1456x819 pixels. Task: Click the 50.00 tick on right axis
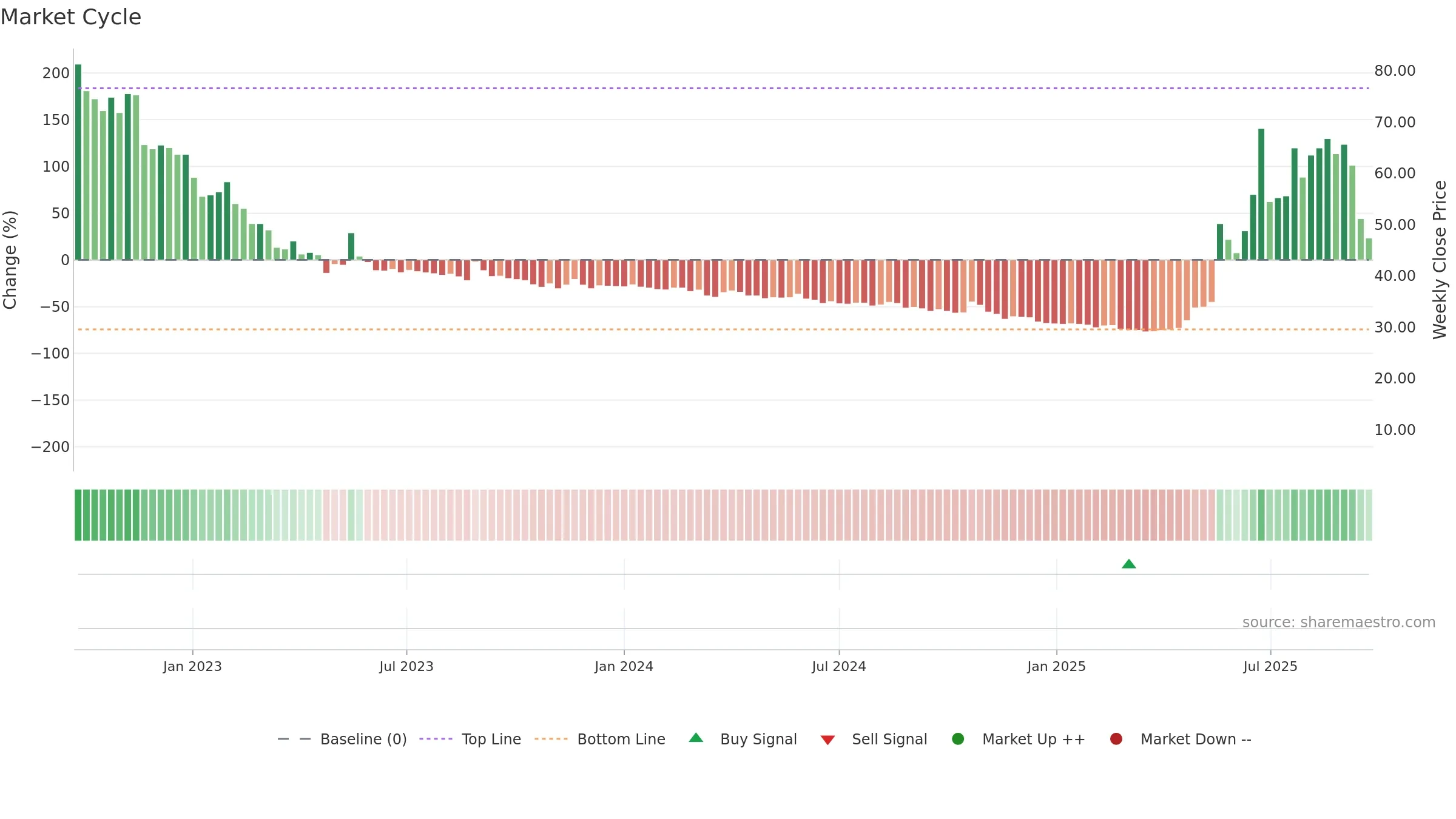1395,225
